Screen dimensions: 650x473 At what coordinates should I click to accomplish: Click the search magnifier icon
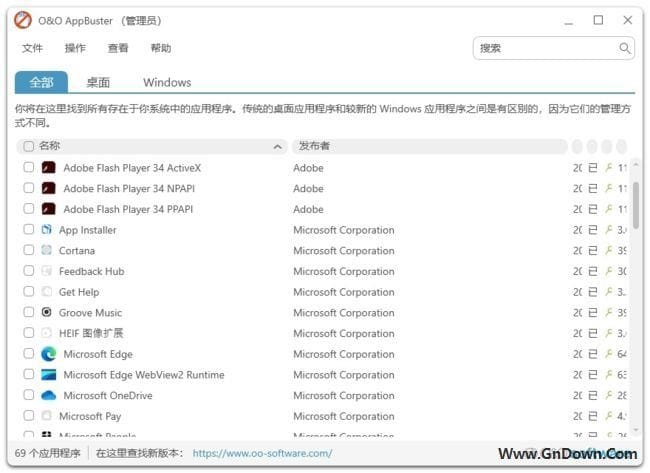(x=624, y=48)
